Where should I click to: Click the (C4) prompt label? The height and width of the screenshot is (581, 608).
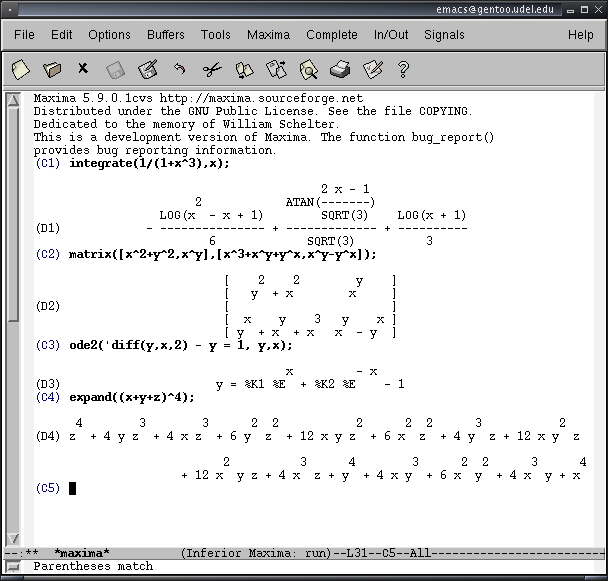pos(48,397)
